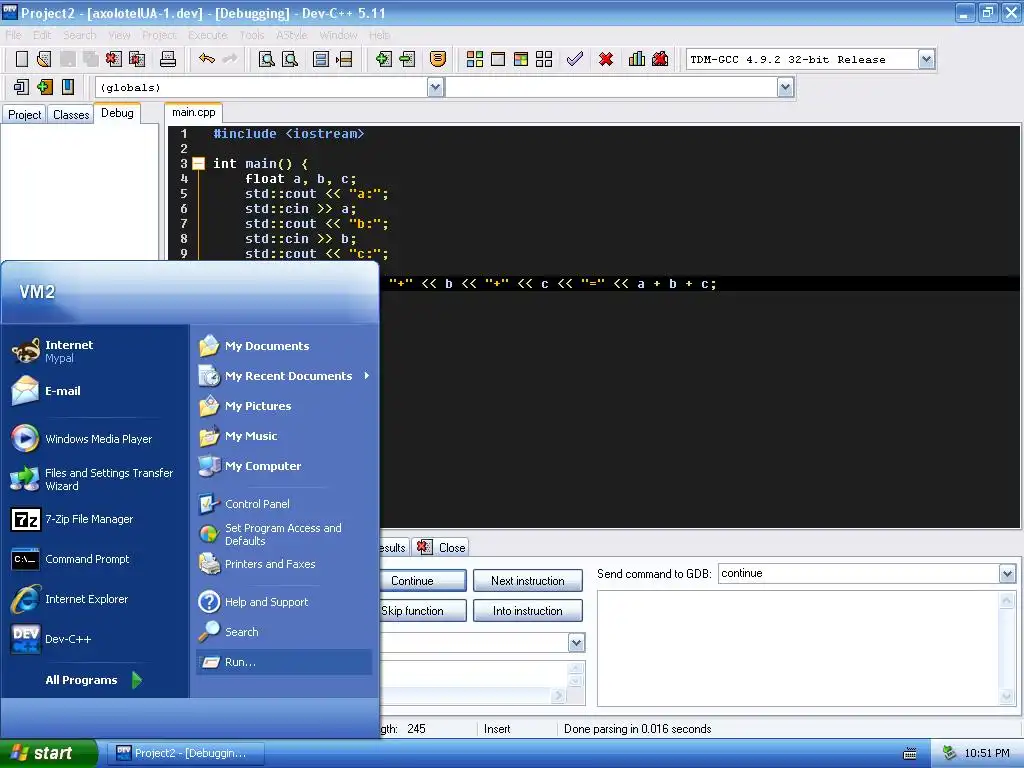The image size is (1024, 768).
Task: Collapse the main() fold marker at line 3
Action: point(199,164)
